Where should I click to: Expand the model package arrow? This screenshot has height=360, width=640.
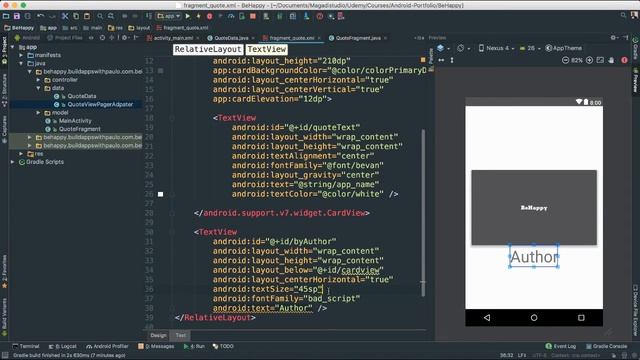tap(38, 113)
